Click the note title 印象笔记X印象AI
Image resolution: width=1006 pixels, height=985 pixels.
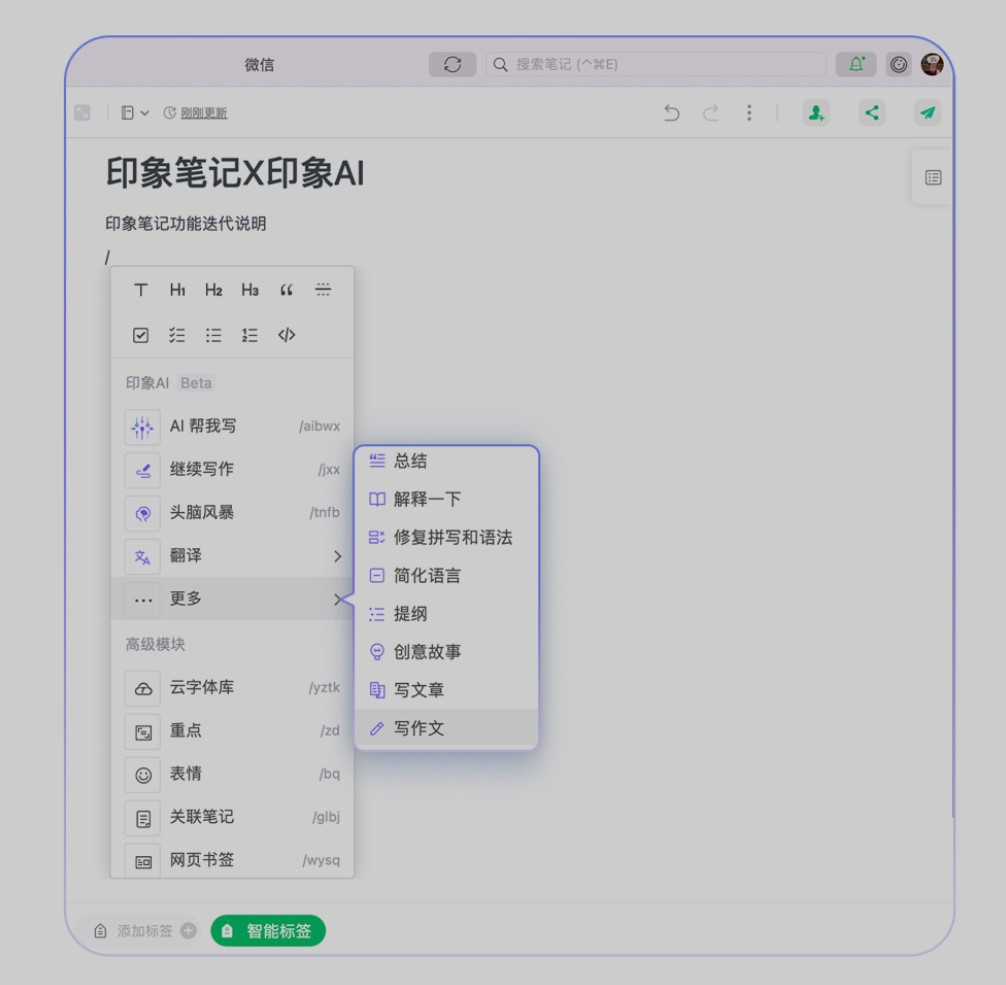(x=235, y=173)
